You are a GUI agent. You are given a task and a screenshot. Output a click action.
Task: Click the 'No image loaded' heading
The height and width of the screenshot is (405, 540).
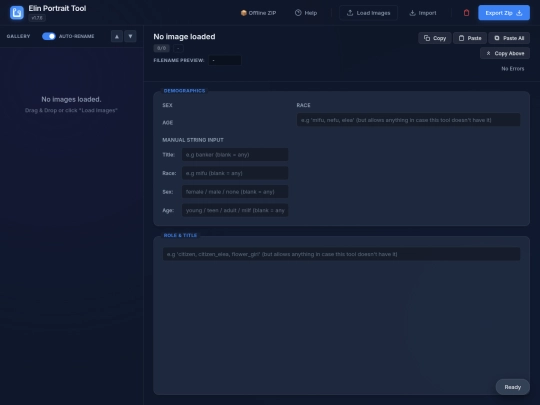tap(184, 37)
